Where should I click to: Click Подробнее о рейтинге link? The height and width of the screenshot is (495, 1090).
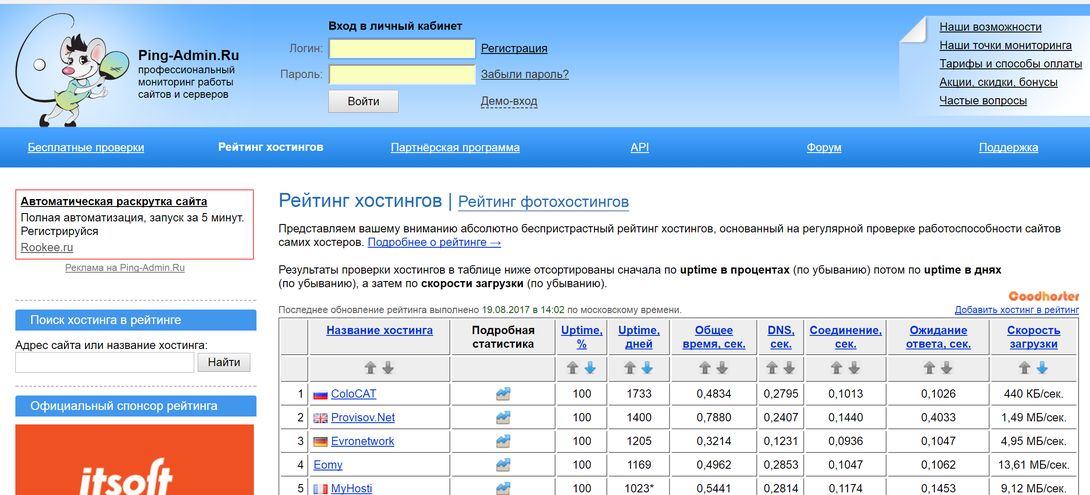tap(434, 243)
